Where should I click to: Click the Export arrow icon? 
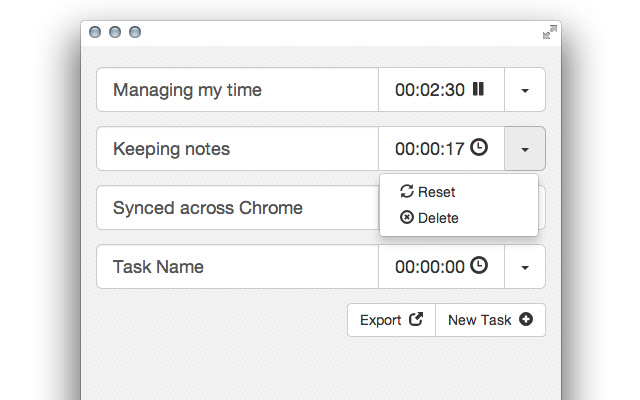coord(416,319)
